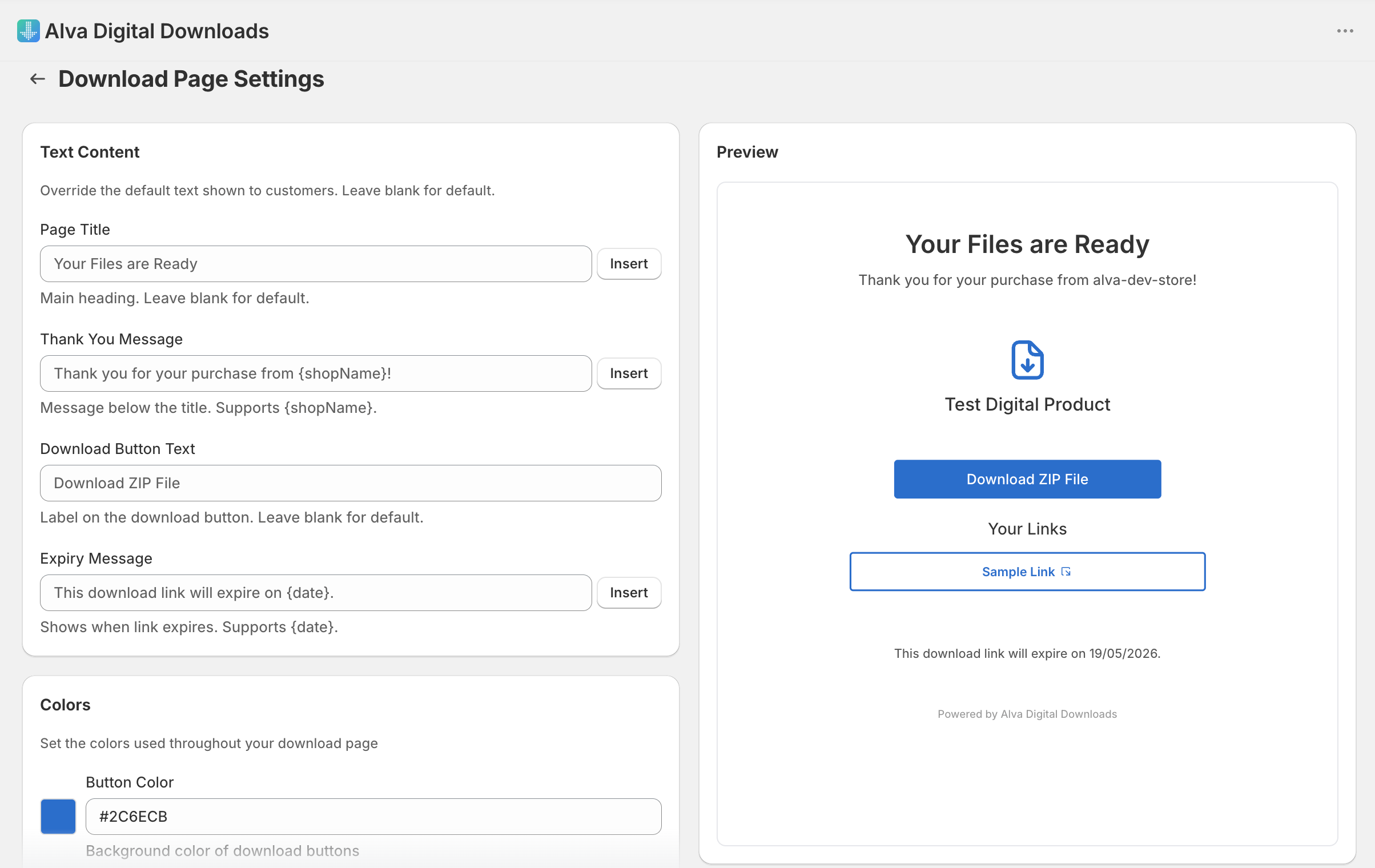Click the thank-you line in preview
Viewport: 1375px width, 868px height.
[1027, 280]
